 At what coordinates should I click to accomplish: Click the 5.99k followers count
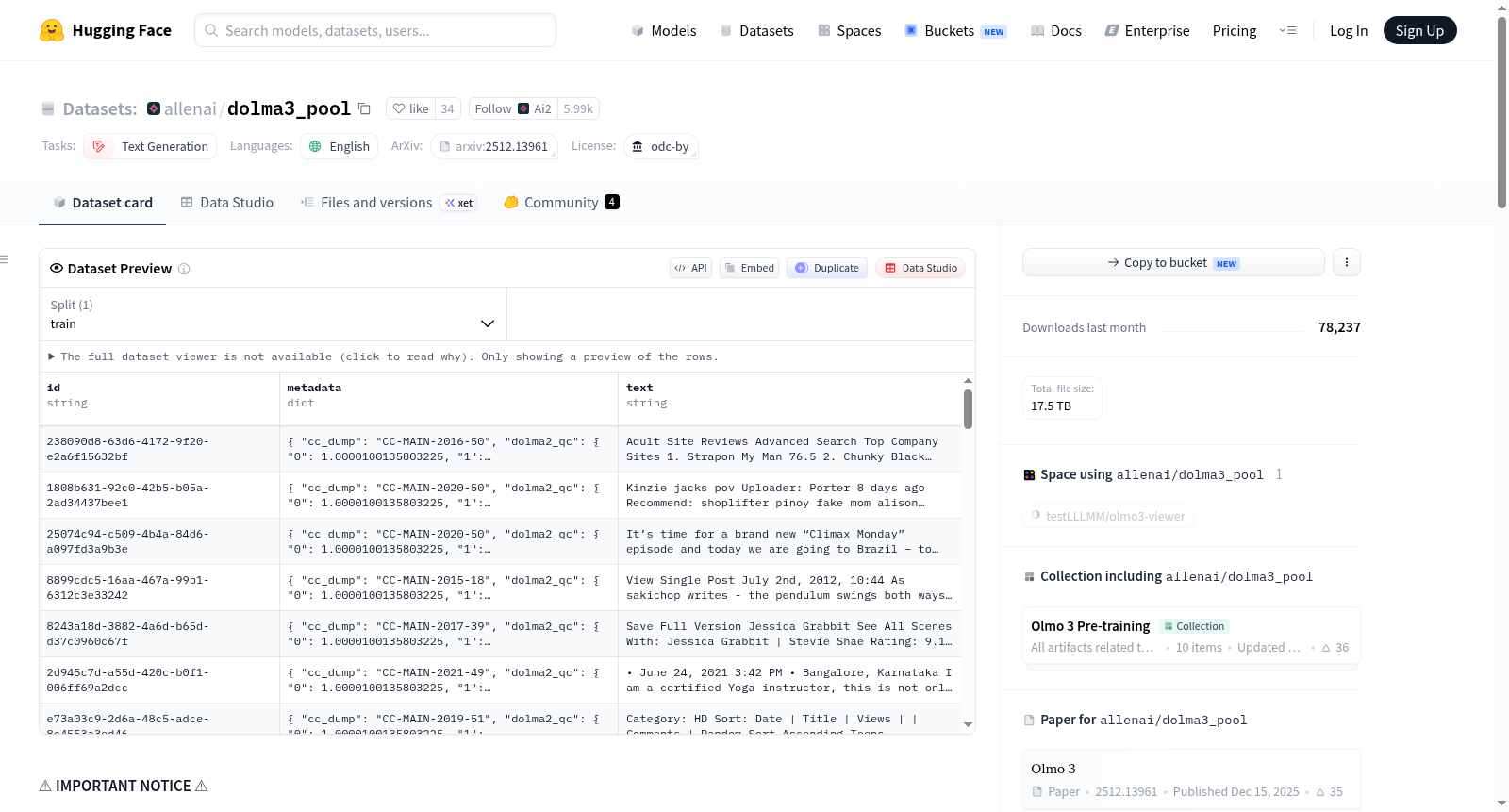click(x=578, y=108)
